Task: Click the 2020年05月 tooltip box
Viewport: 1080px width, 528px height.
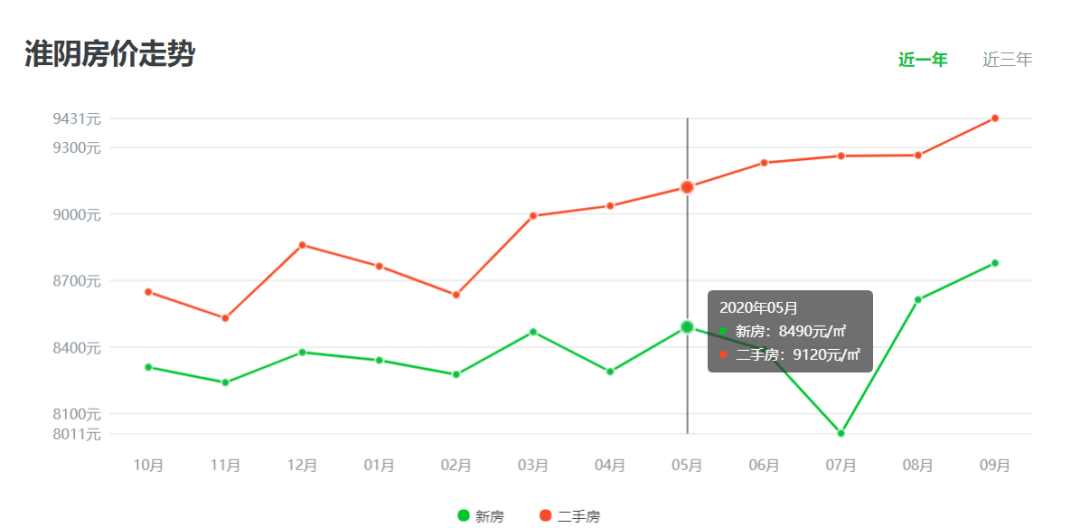Action: (x=790, y=331)
